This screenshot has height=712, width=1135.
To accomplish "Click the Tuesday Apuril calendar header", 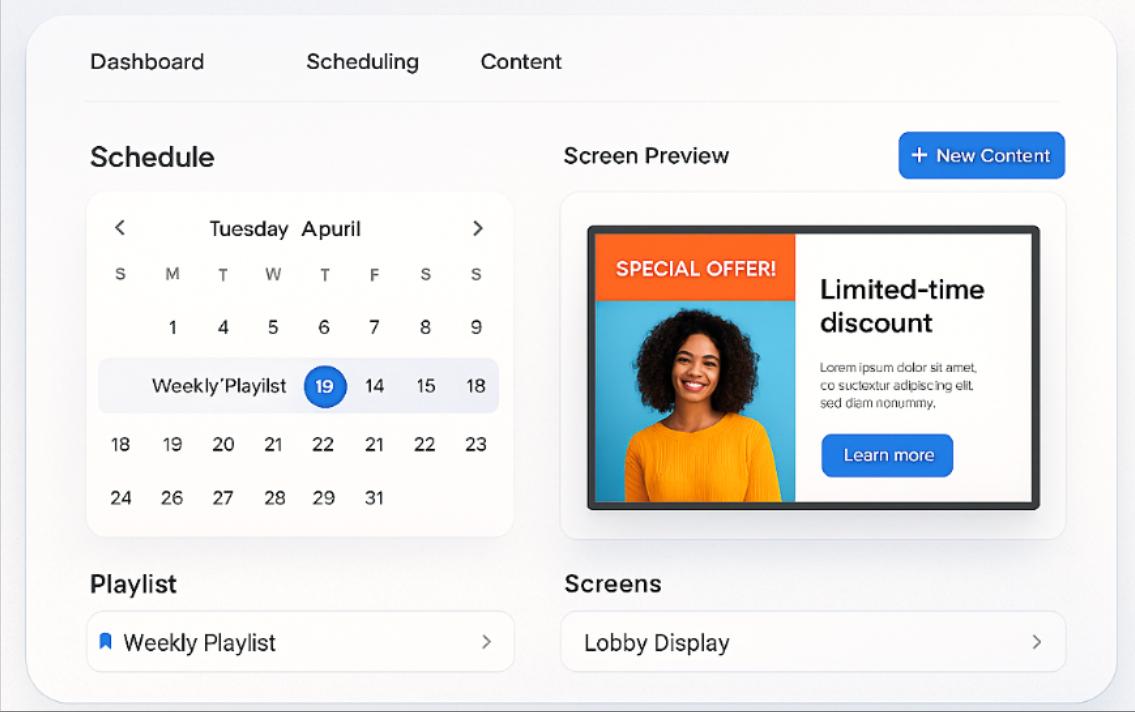I will point(285,229).
